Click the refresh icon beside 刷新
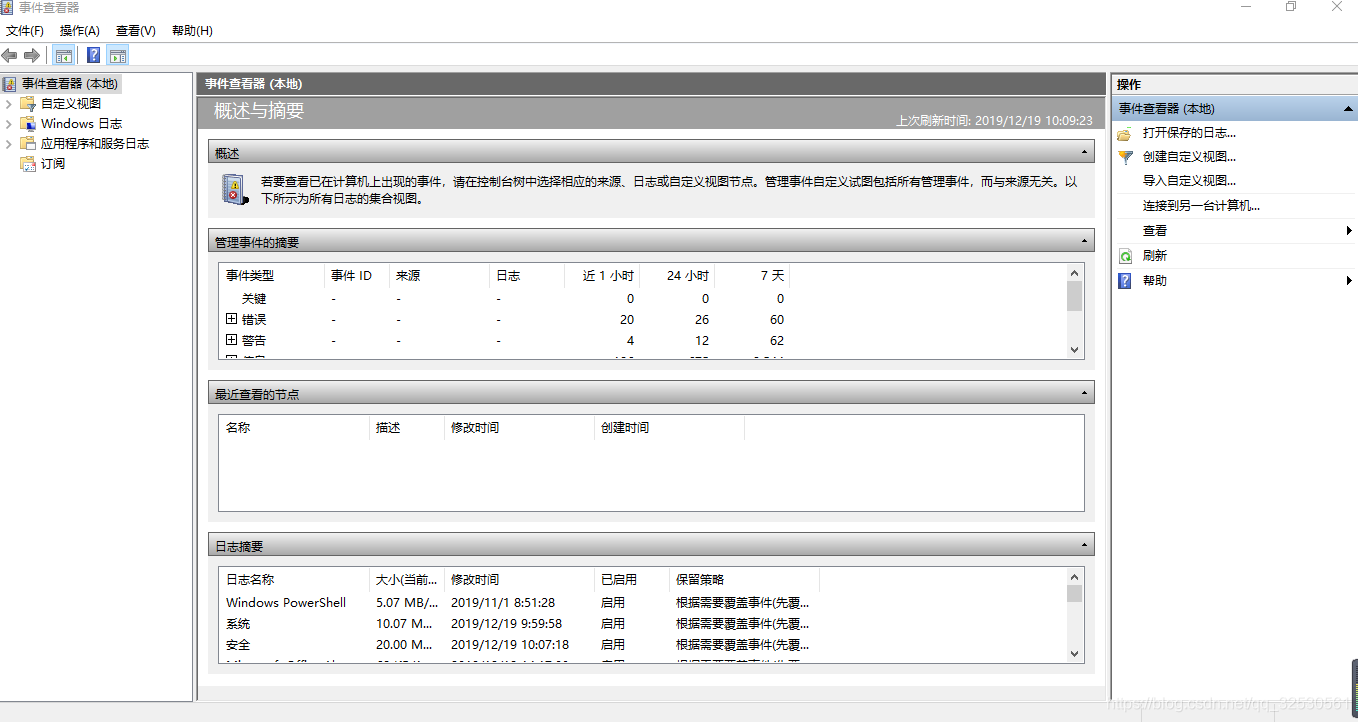 point(1127,254)
